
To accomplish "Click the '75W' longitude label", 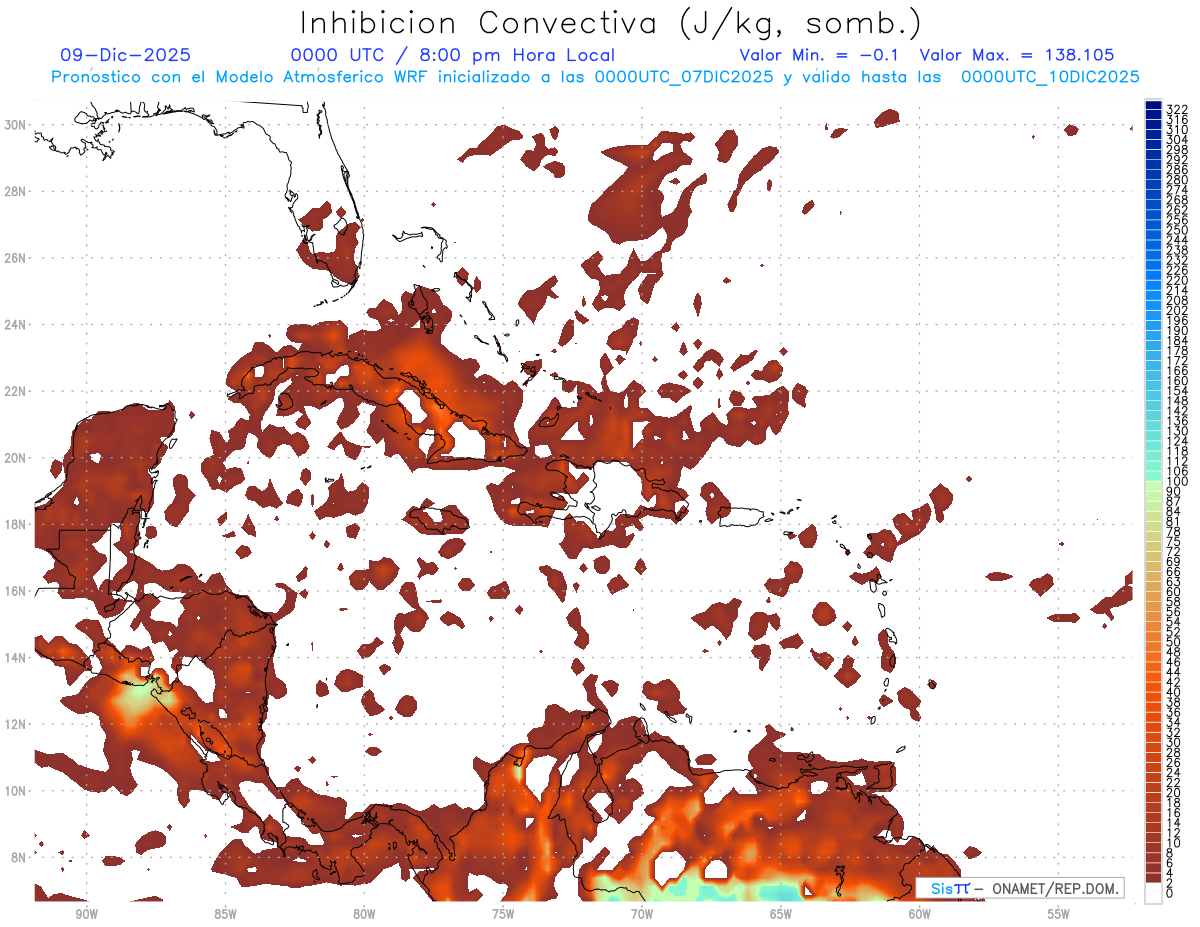I will pos(503,914).
